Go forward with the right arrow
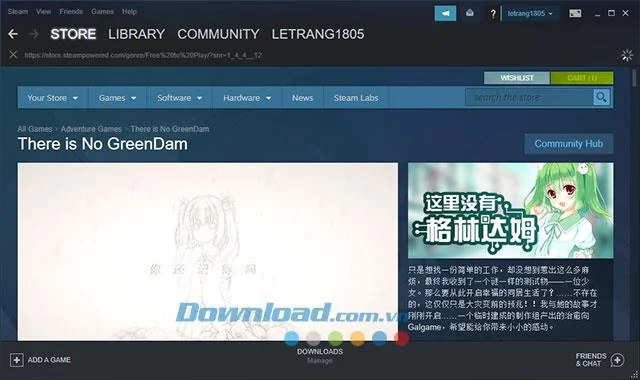This screenshot has height=380, width=640. pos(34,34)
